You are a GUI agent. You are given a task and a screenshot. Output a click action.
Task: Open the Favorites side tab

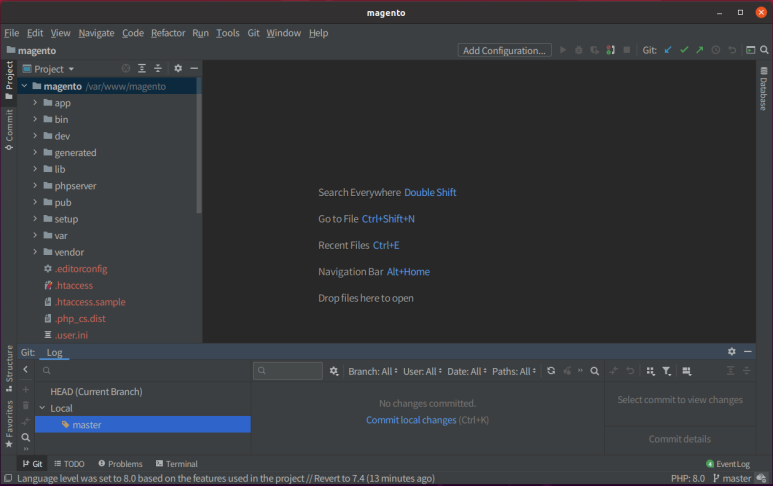click(9, 424)
